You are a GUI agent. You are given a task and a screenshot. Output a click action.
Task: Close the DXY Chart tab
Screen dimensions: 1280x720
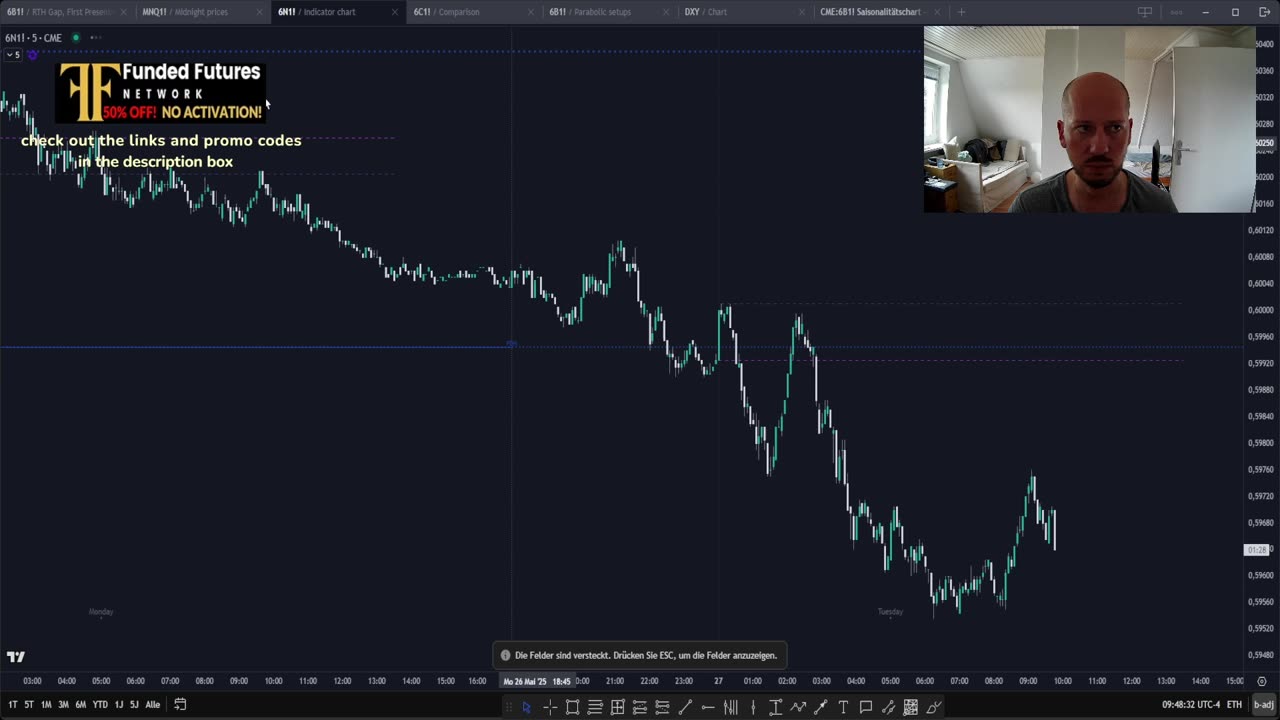tap(802, 12)
